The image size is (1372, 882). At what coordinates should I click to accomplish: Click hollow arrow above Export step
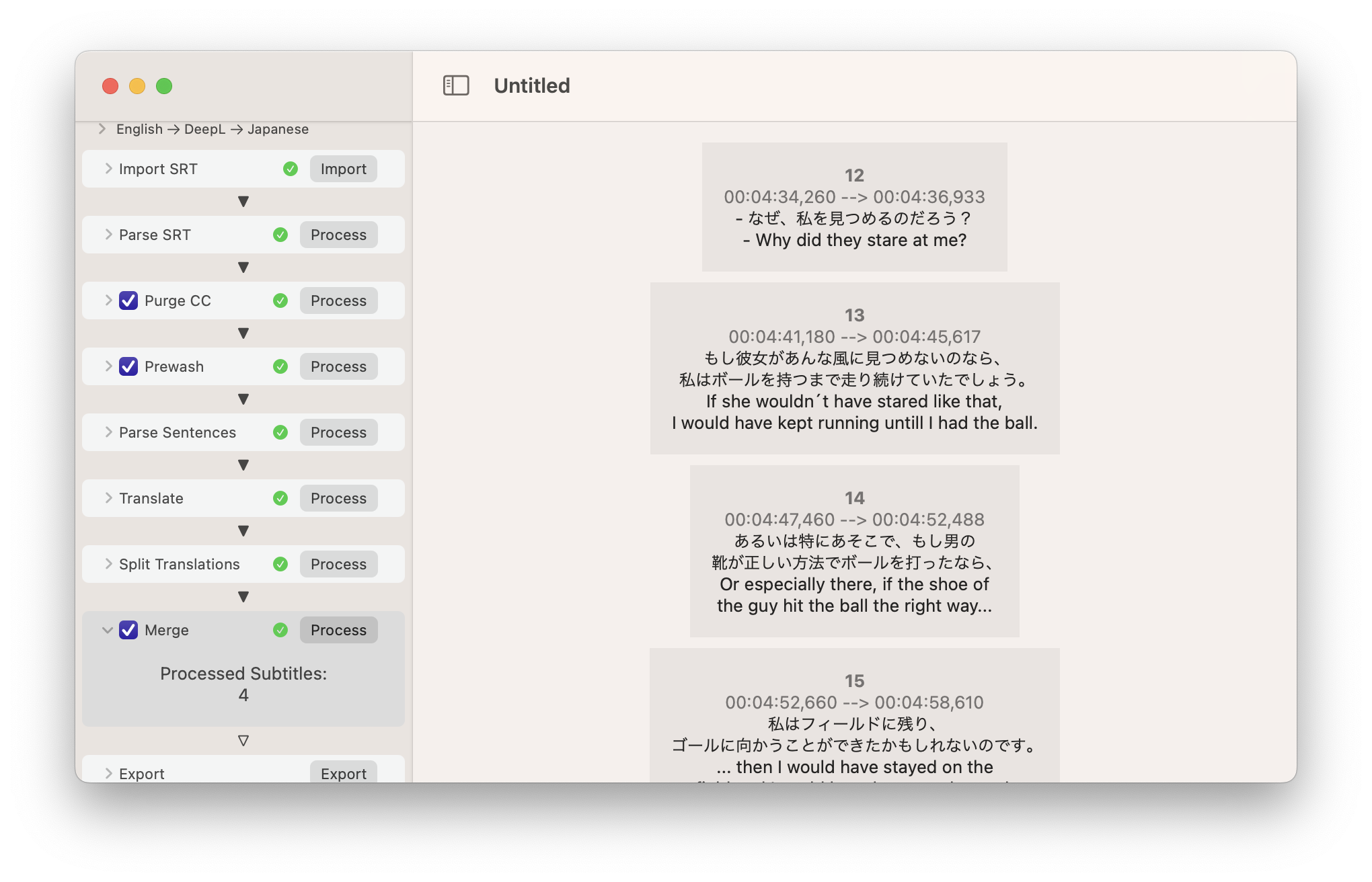pyautogui.click(x=243, y=741)
